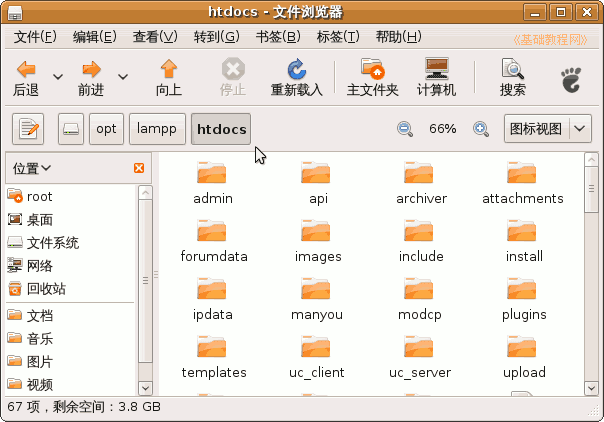This screenshot has height=422, width=604.
Task: Click sidebar scrollbar up arrow
Action: (145, 193)
